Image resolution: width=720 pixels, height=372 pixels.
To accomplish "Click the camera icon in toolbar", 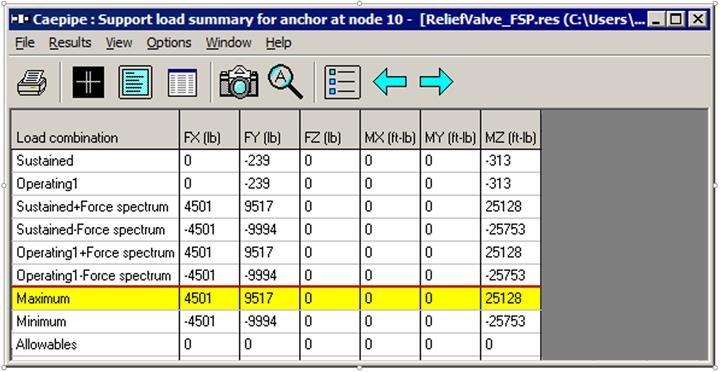I will pyautogui.click(x=238, y=82).
